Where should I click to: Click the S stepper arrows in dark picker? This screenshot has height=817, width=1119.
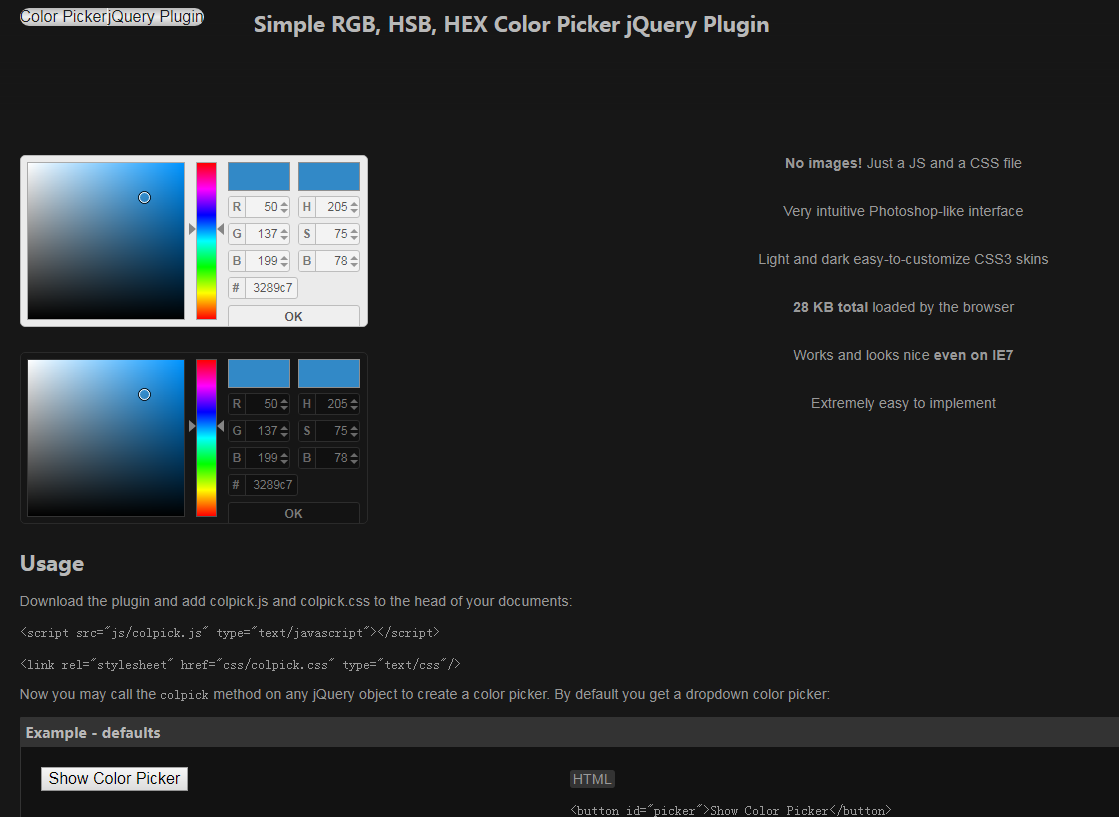tap(354, 431)
